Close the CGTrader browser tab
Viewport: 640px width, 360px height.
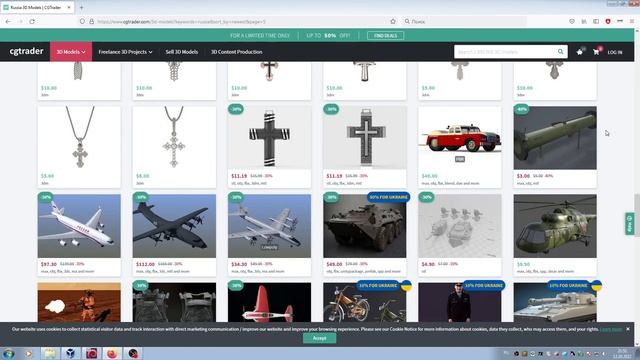(x=69, y=7)
